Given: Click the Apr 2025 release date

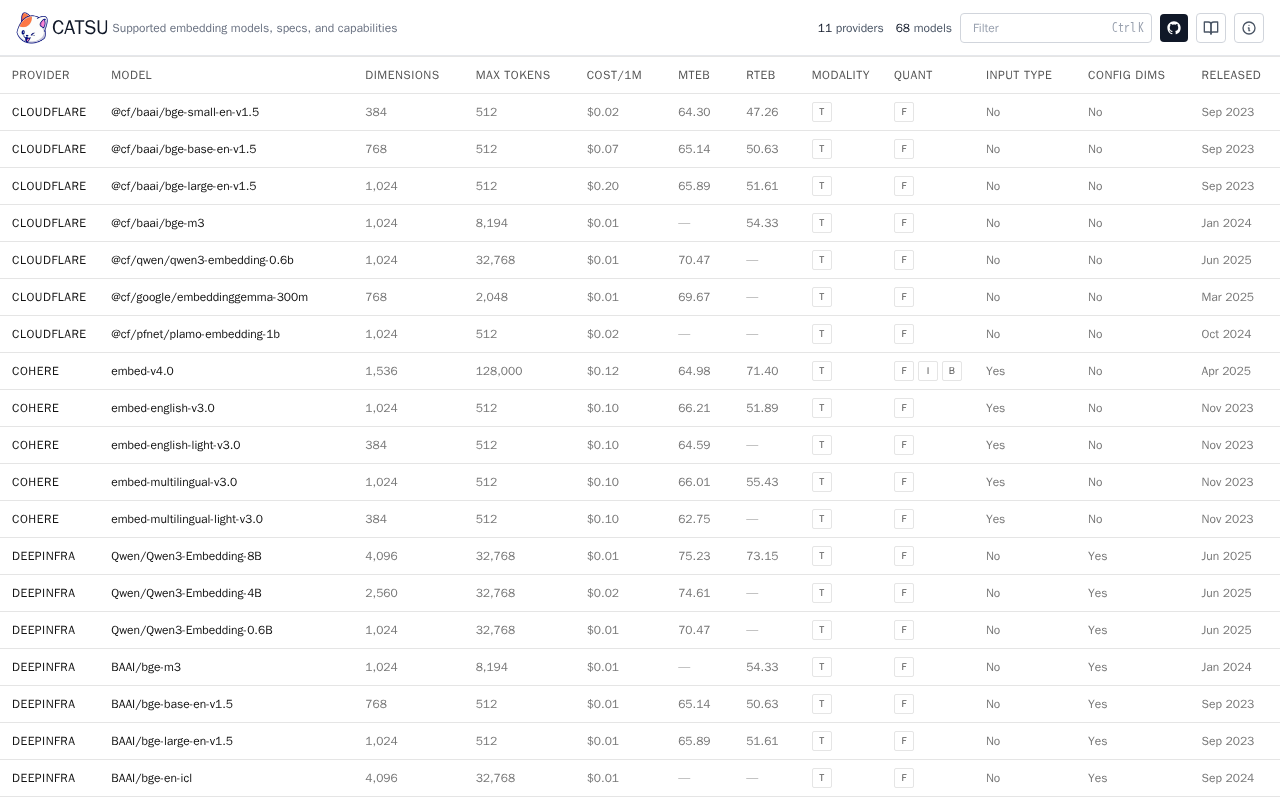Looking at the screenshot, I should tap(1226, 371).
